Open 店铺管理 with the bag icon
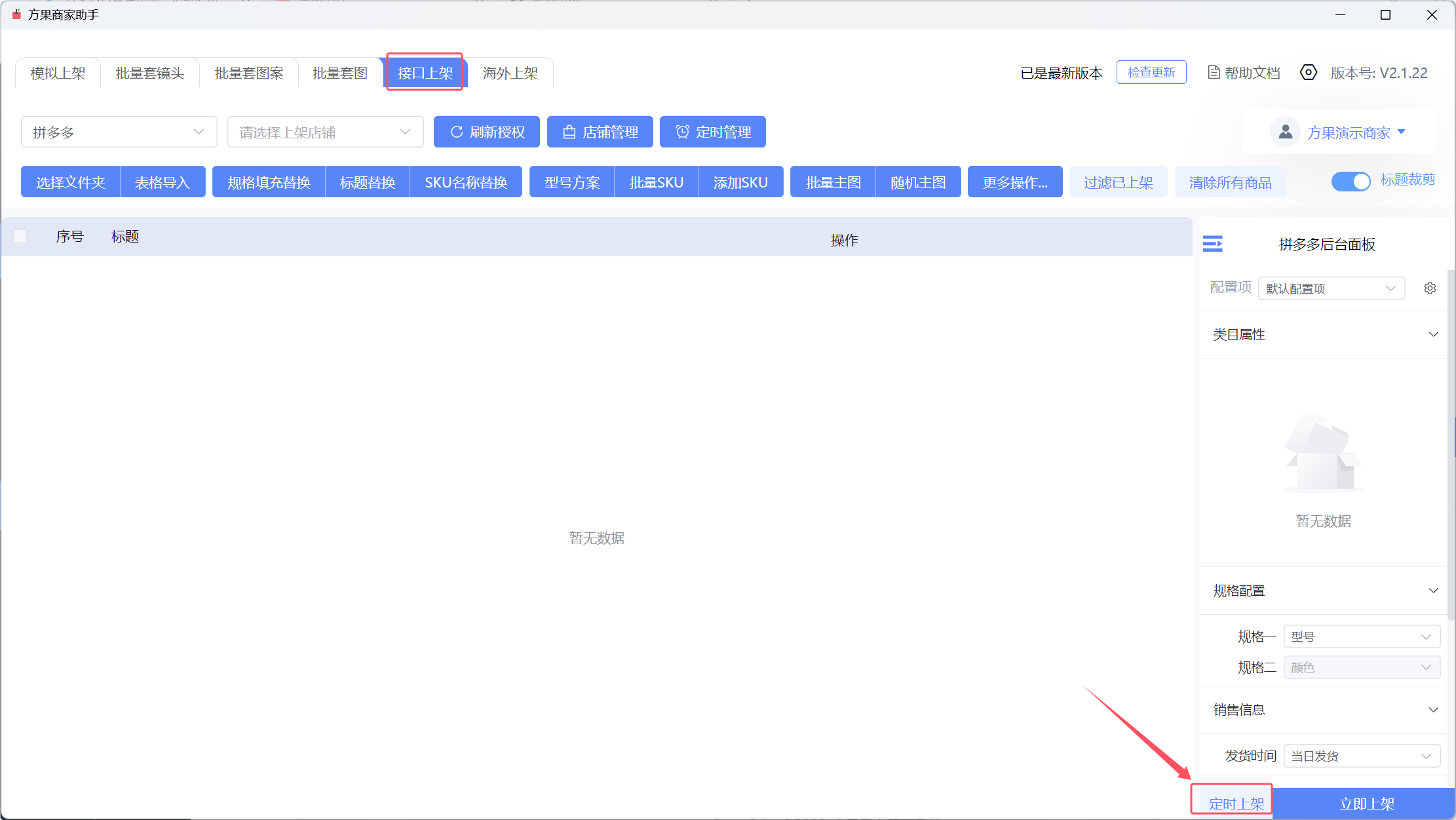The image size is (1456, 820). coord(600,132)
